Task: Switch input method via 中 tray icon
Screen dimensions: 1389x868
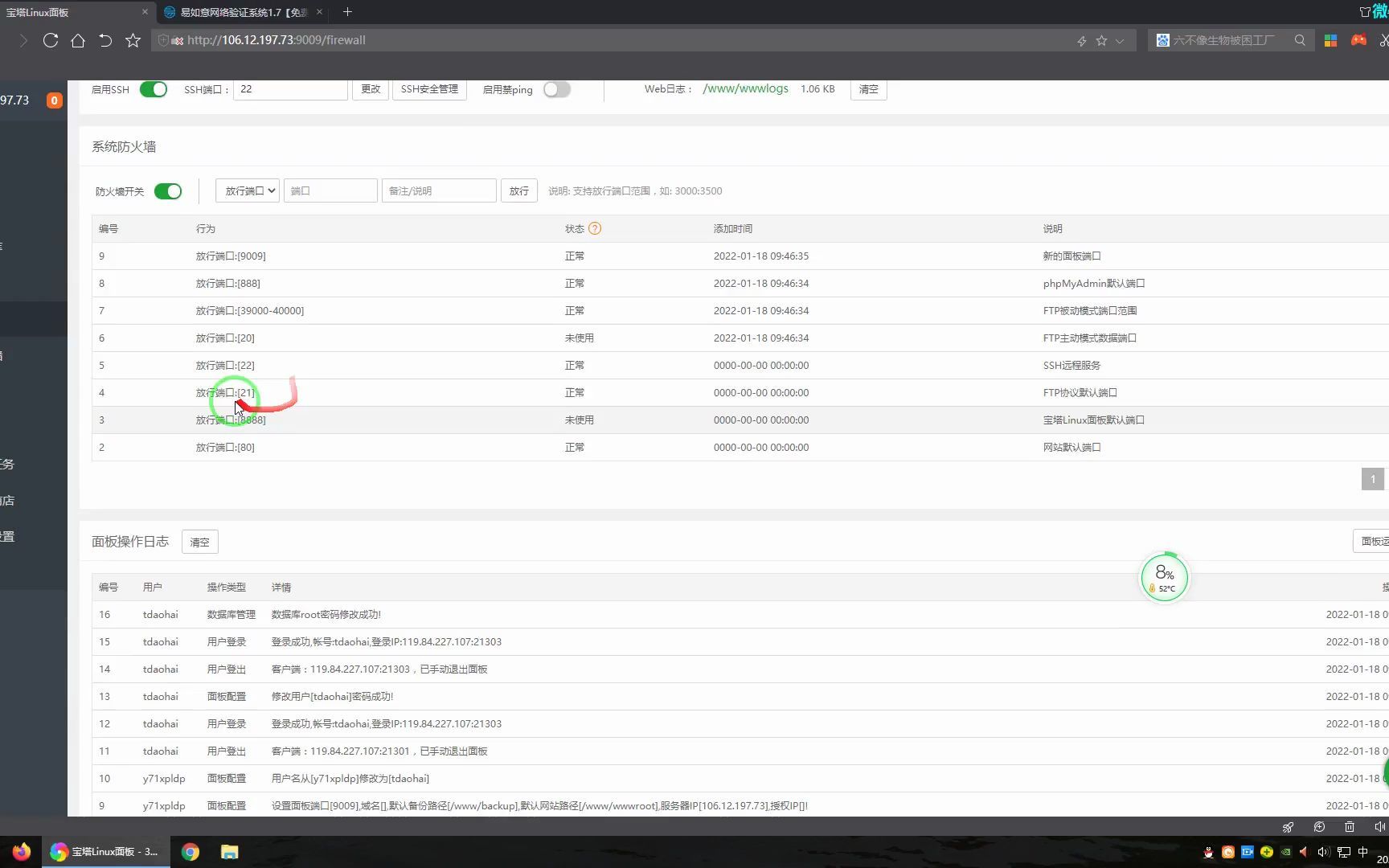Action: pos(1362,852)
